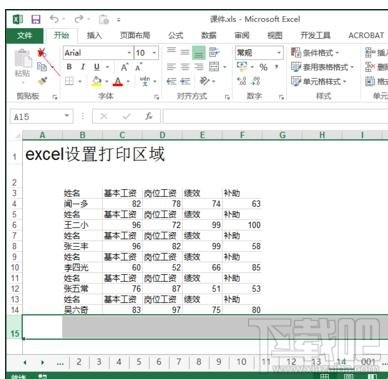Viewport: 388px width, 379px height.
Task: Toggle Center horizontal alignment button
Action: pyautogui.click(x=185, y=67)
